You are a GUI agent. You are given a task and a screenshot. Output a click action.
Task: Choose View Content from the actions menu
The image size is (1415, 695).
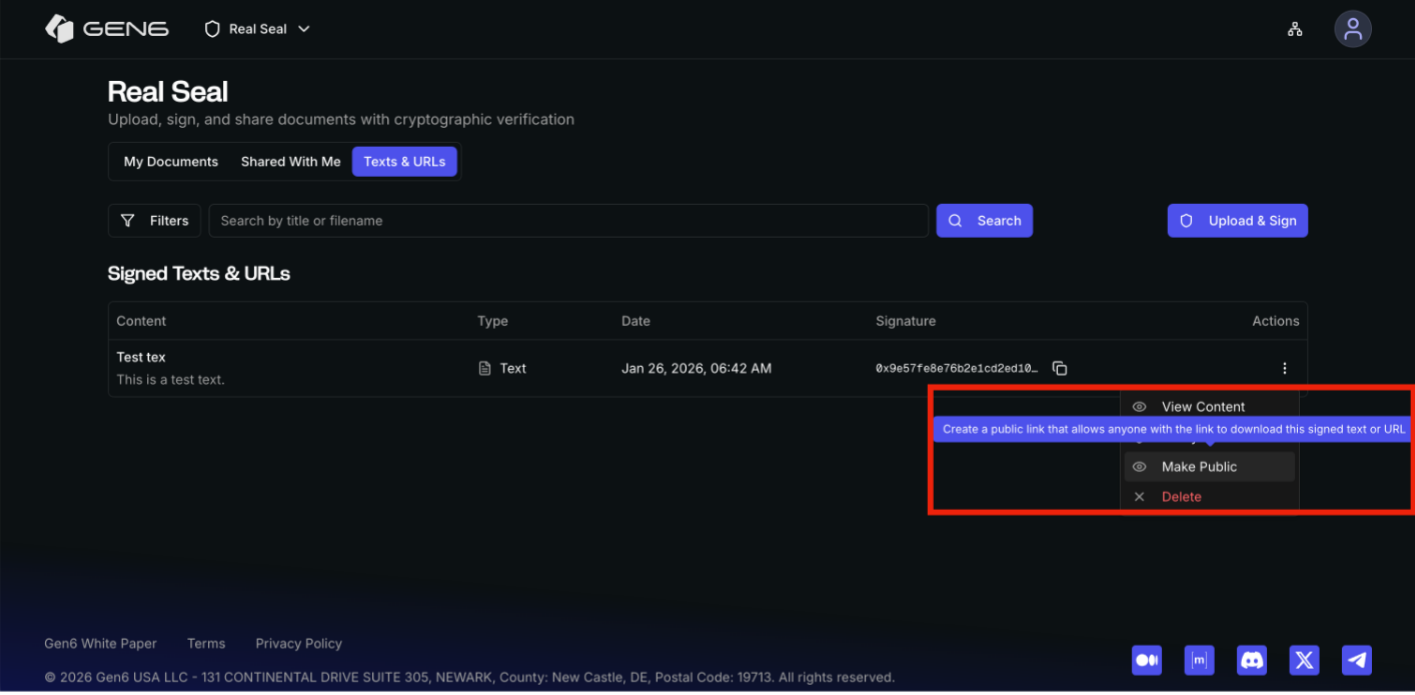[1202, 406]
